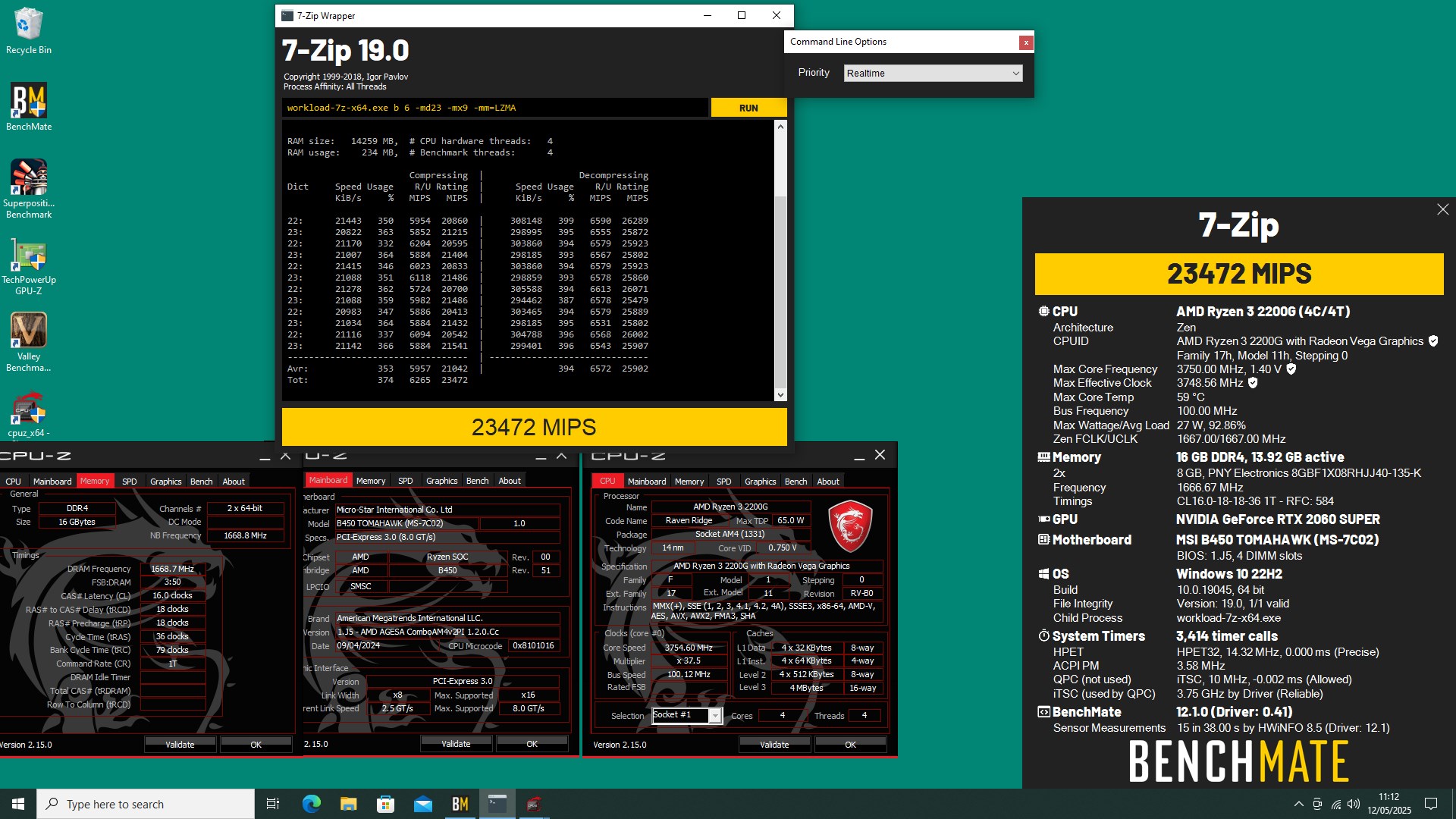Show hidden system tray icons
Image resolution: width=1456 pixels, height=819 pixels.
1298,804
